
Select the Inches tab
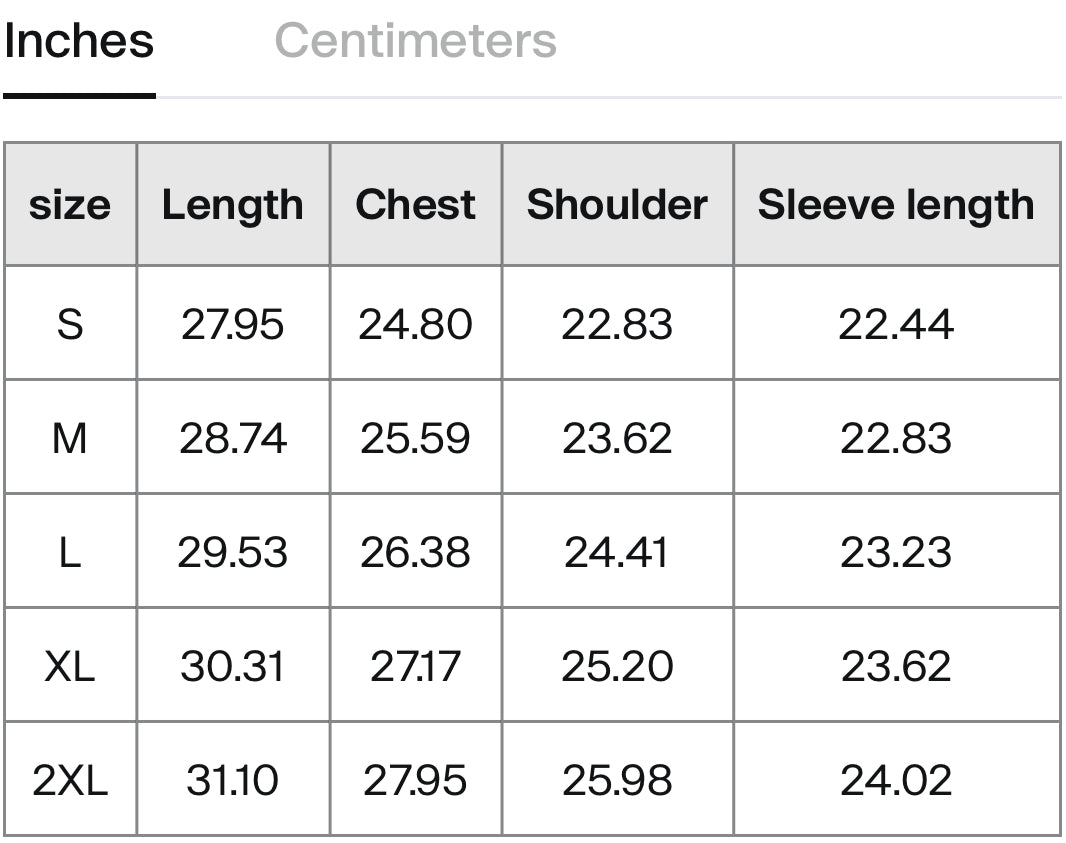click(x=79, y=41)
